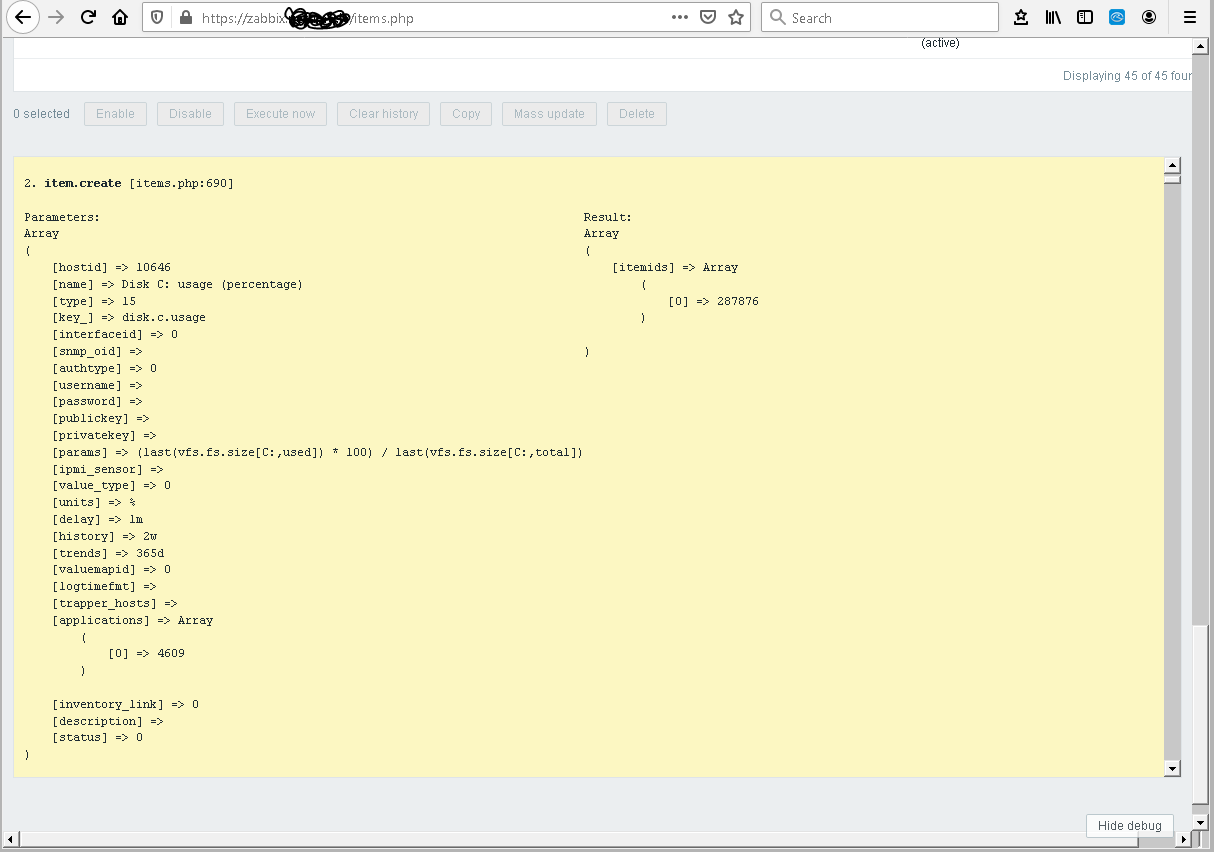The image size is (1214, 852).
Task: Click the Enable button
Action: 115,114
